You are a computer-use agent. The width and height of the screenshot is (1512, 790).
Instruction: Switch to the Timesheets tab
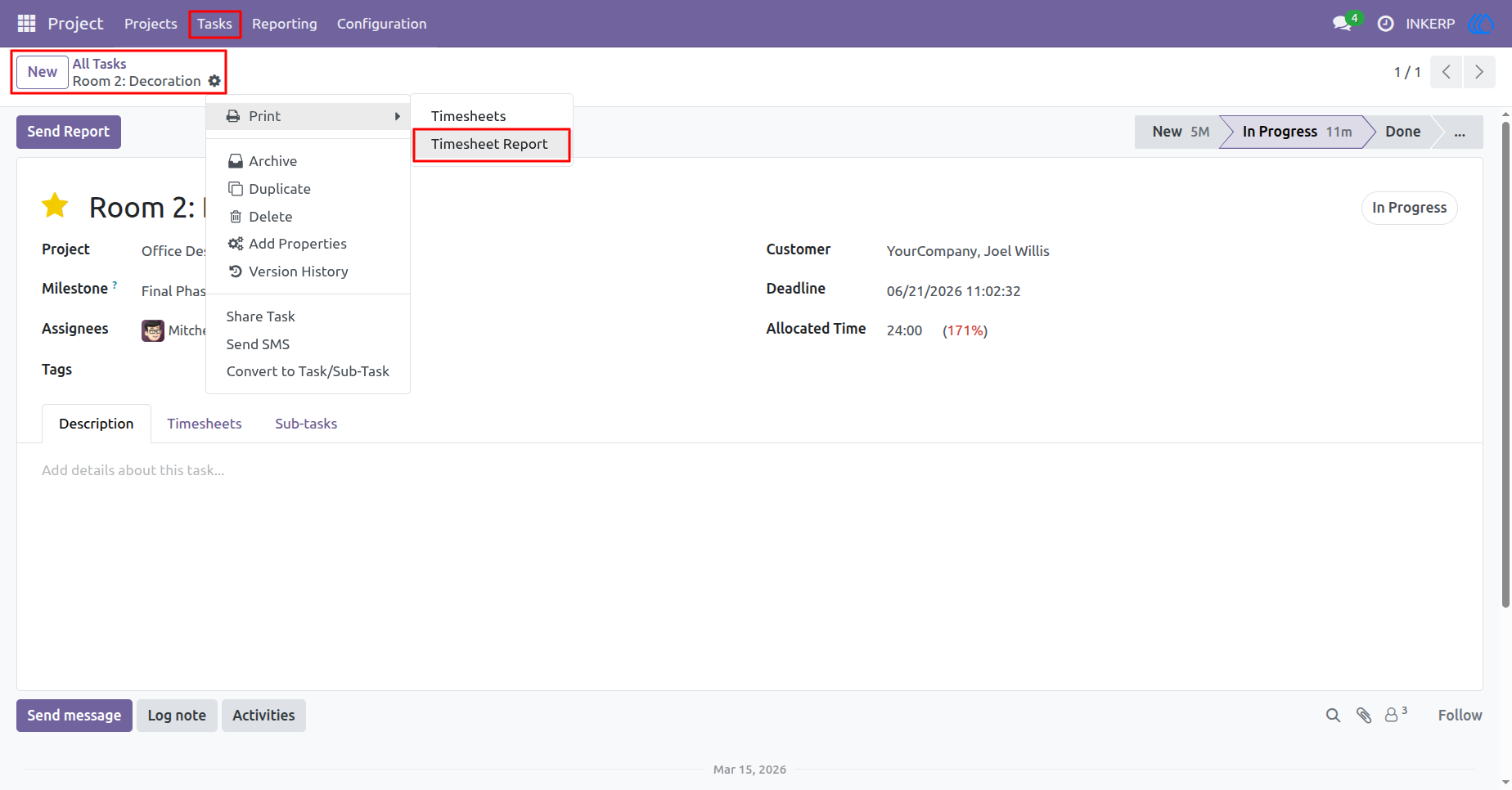coord(205,424)
